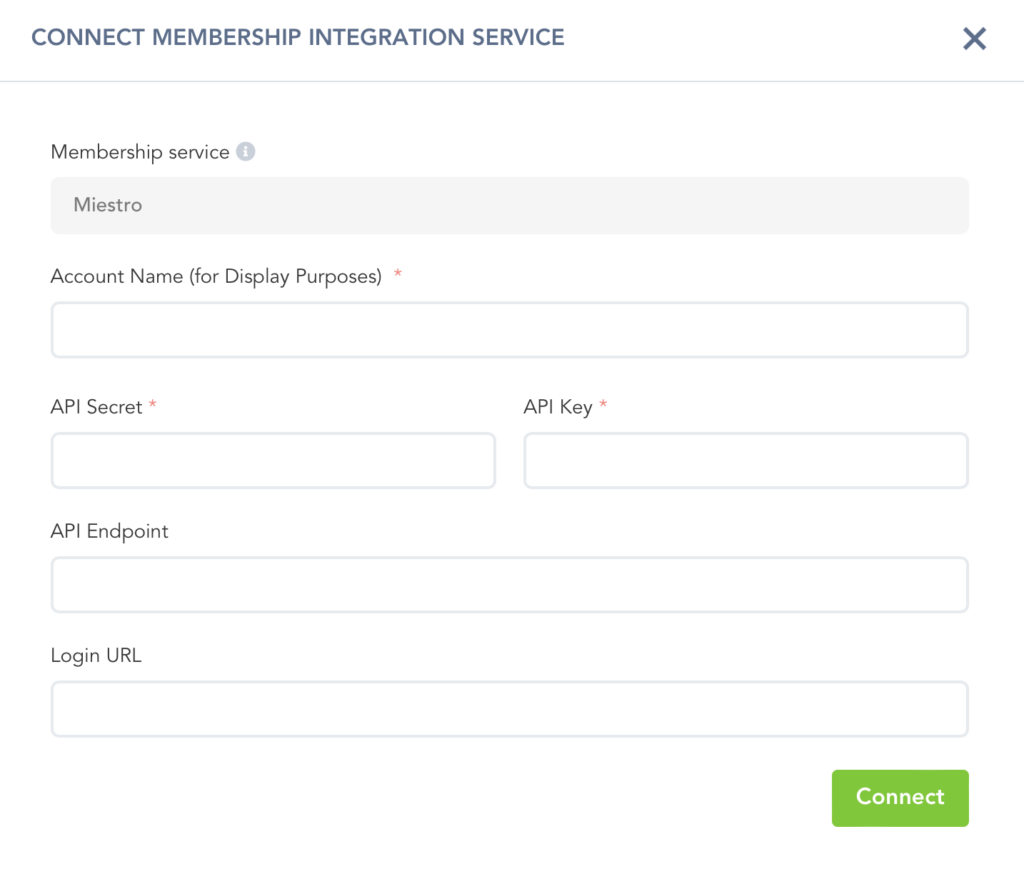Close the Connect Membership Integration dialog

pyautogui.click(x=974, y=39)
